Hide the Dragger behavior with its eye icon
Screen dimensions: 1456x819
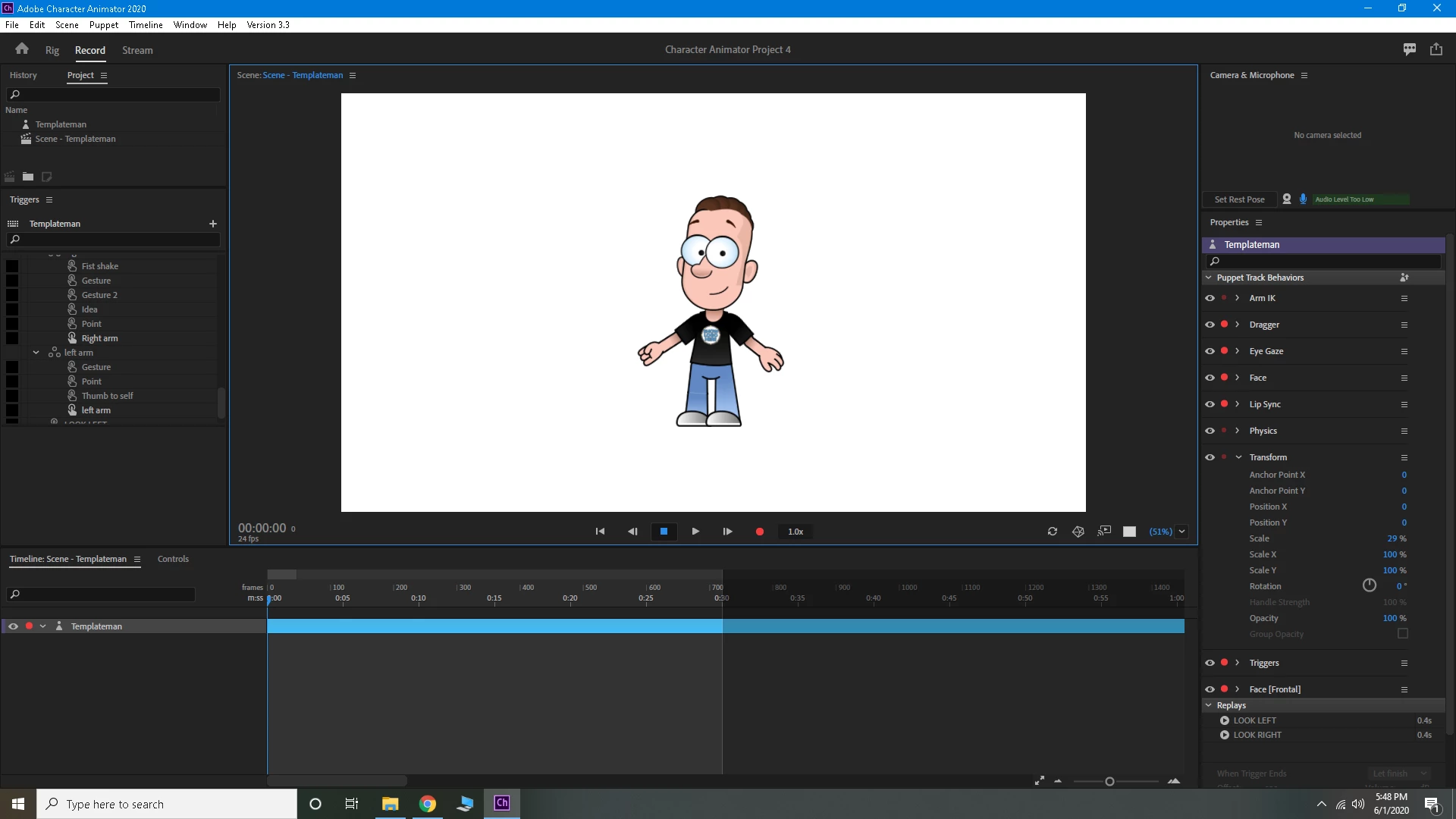[1210, 325]
